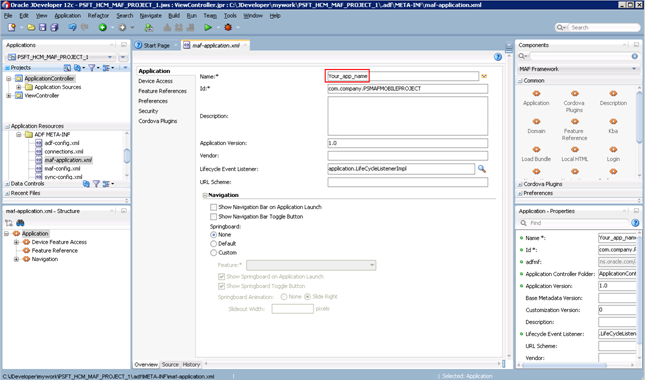The height and width of the screenshot is (381, 646).
Task: Click the Open folder toolbar icon
Action: [x=31, y=28]
